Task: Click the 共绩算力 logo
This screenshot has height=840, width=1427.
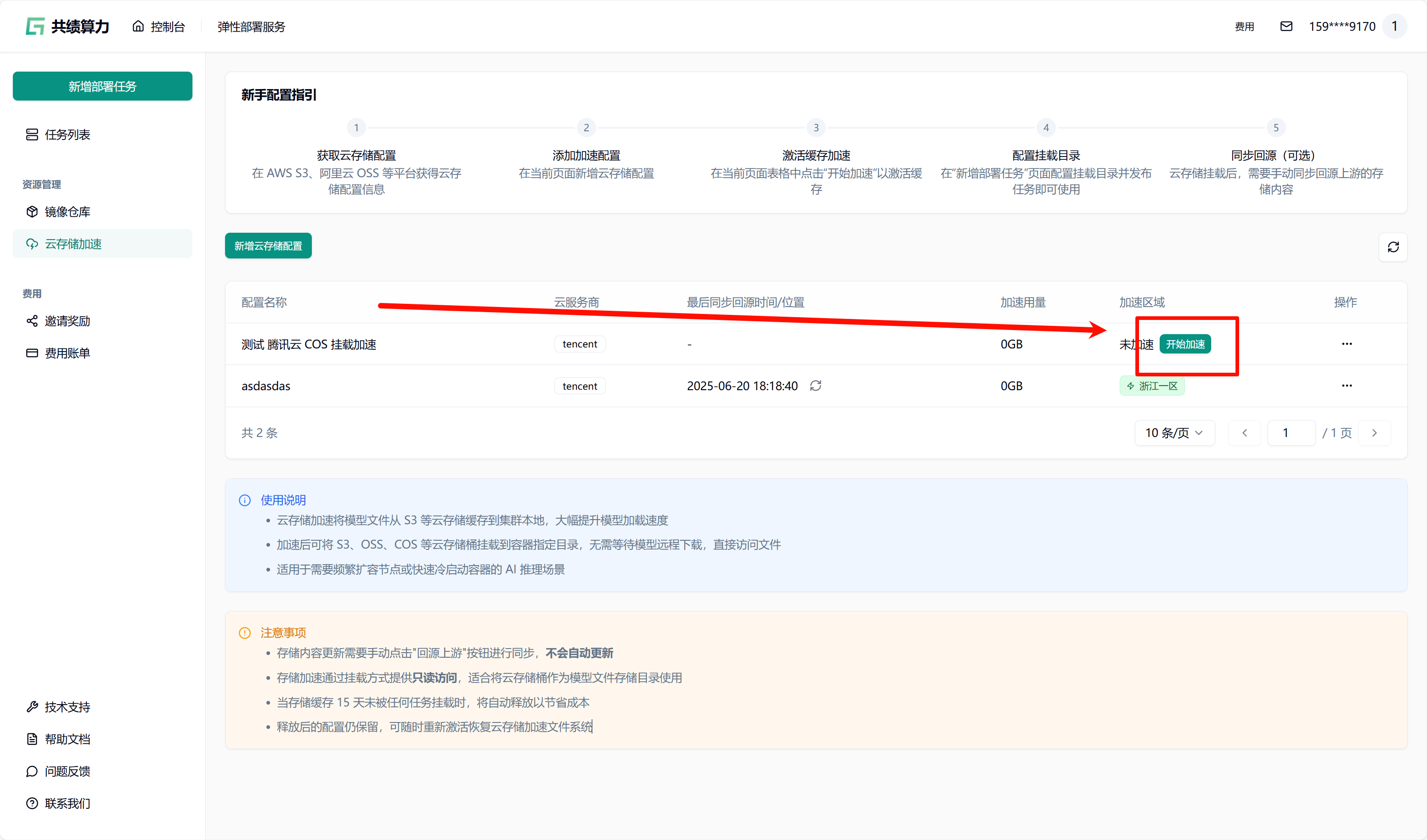Action: click(x=68, y=27)
